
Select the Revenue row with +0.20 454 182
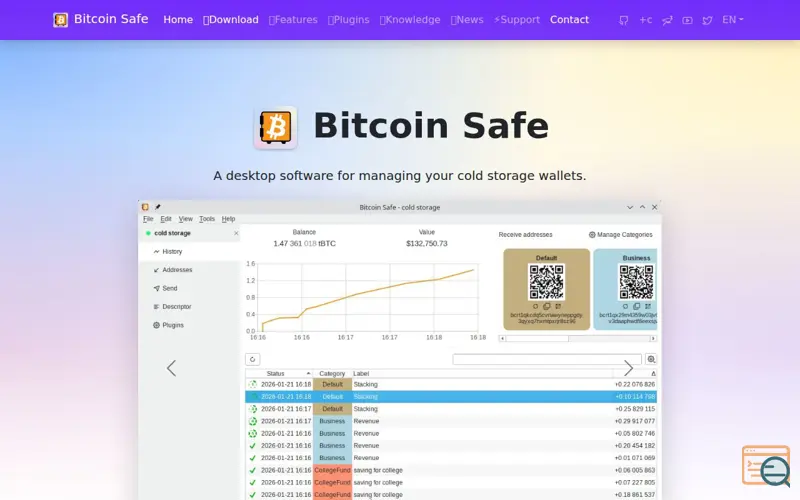(451, 445)
